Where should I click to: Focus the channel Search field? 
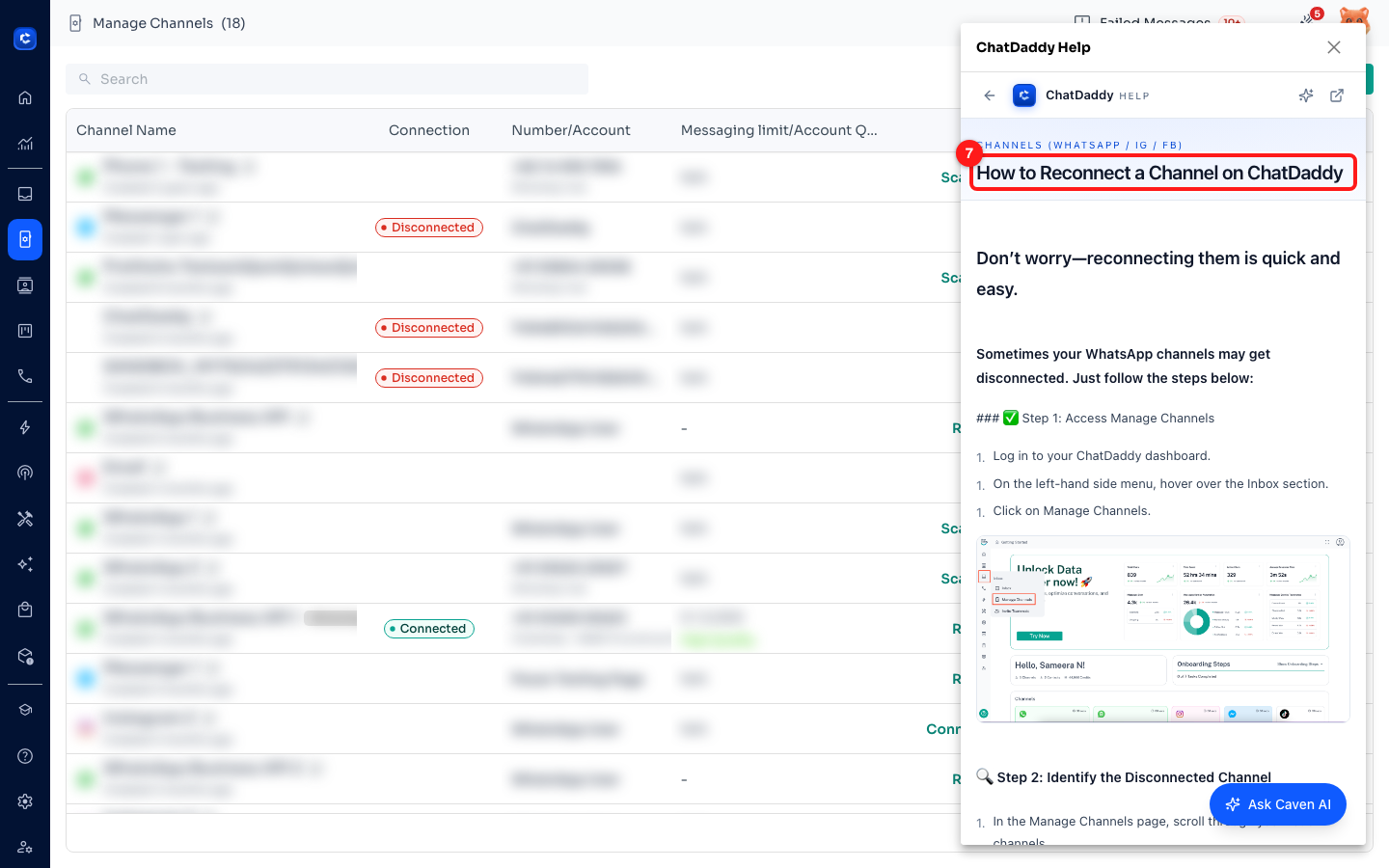[327, 79]
